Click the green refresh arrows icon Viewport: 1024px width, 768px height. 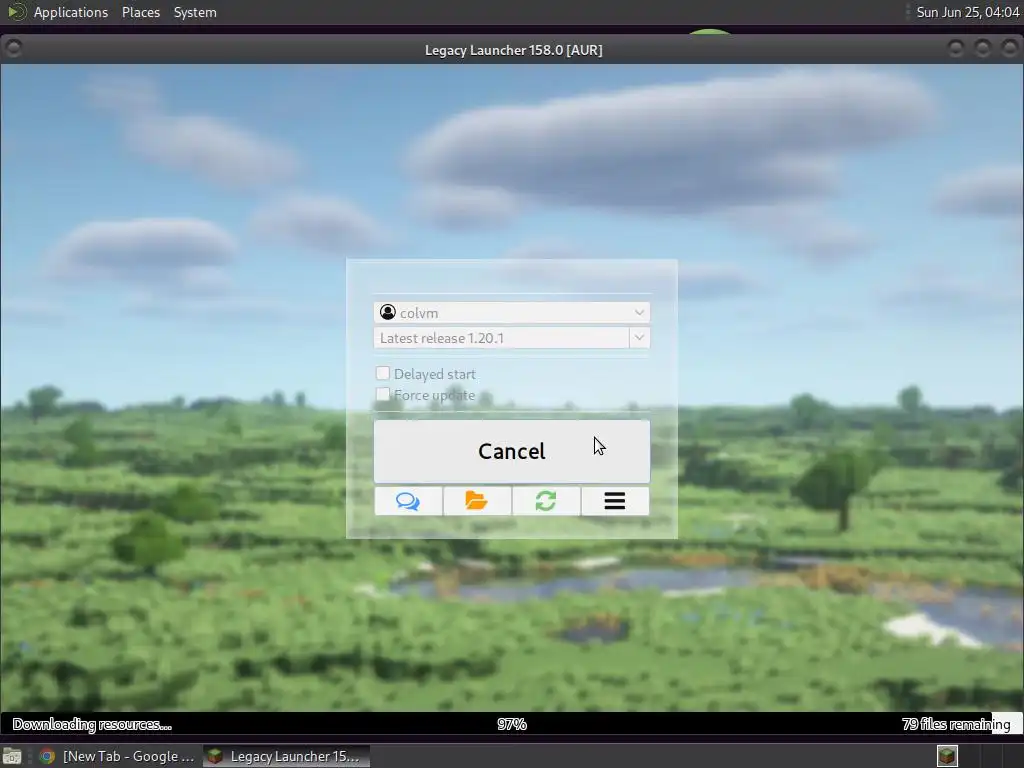[546, 501]
